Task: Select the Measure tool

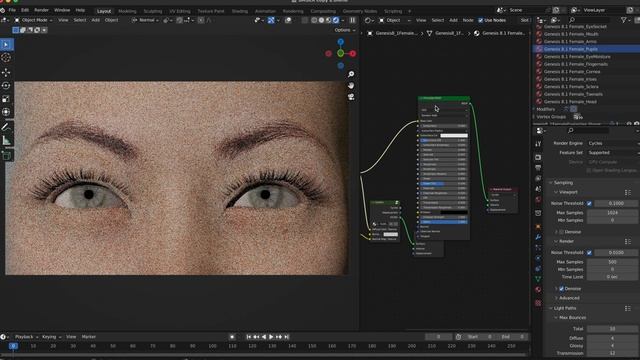Action: pyautogui.click(x=6, y=141)
